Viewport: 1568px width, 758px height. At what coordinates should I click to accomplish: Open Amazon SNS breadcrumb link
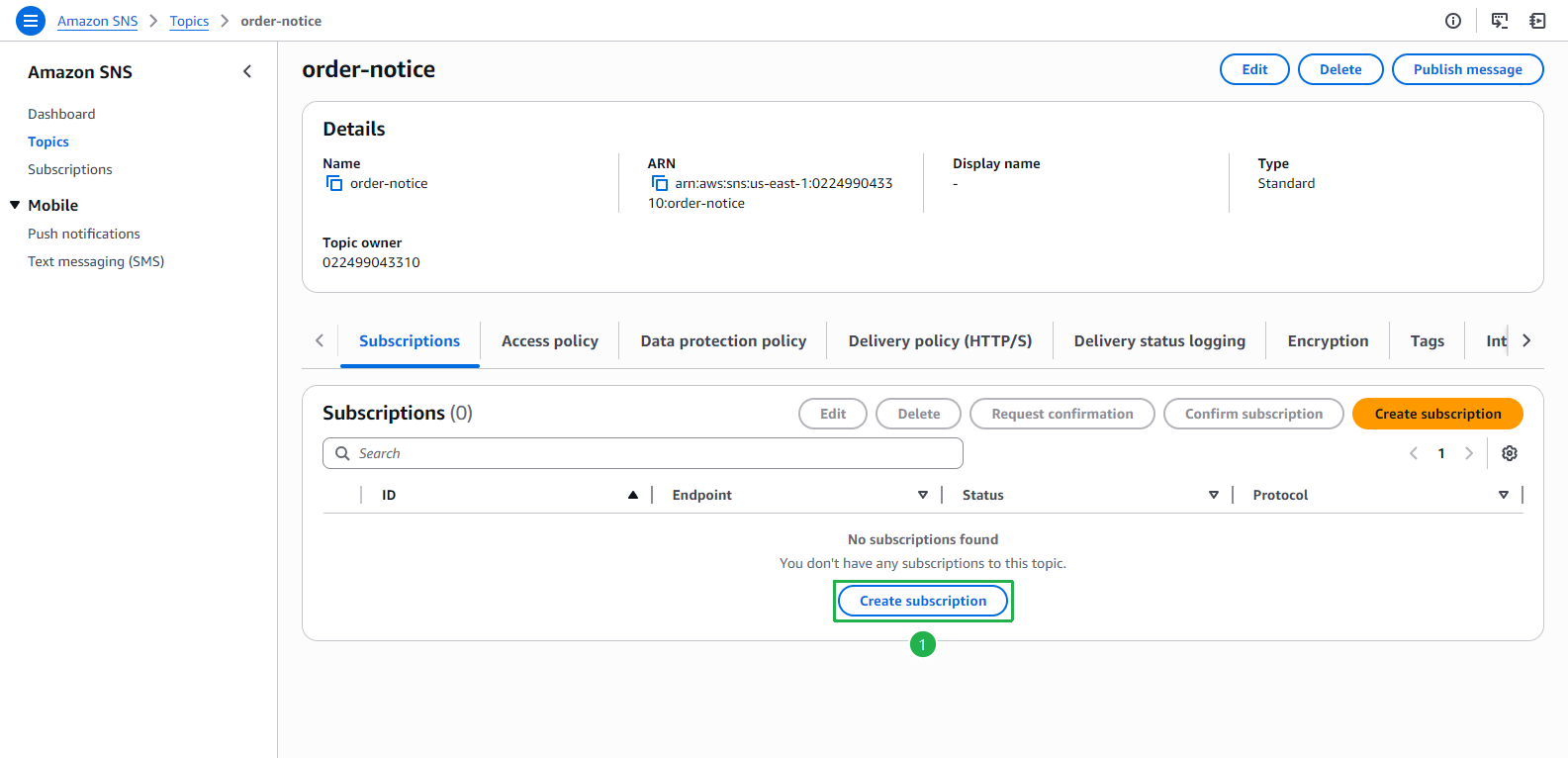point(98,21)
